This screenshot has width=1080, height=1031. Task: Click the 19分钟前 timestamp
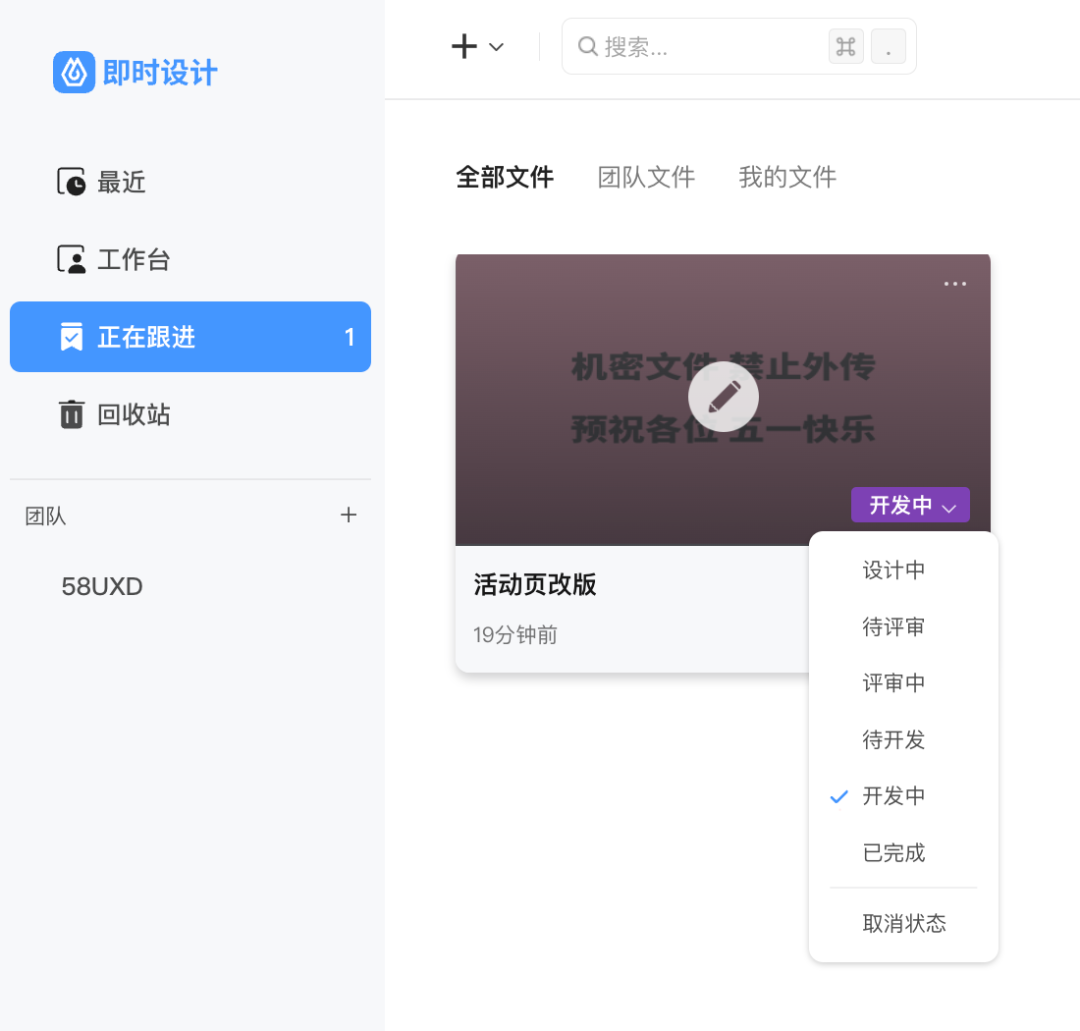(515, 634)
